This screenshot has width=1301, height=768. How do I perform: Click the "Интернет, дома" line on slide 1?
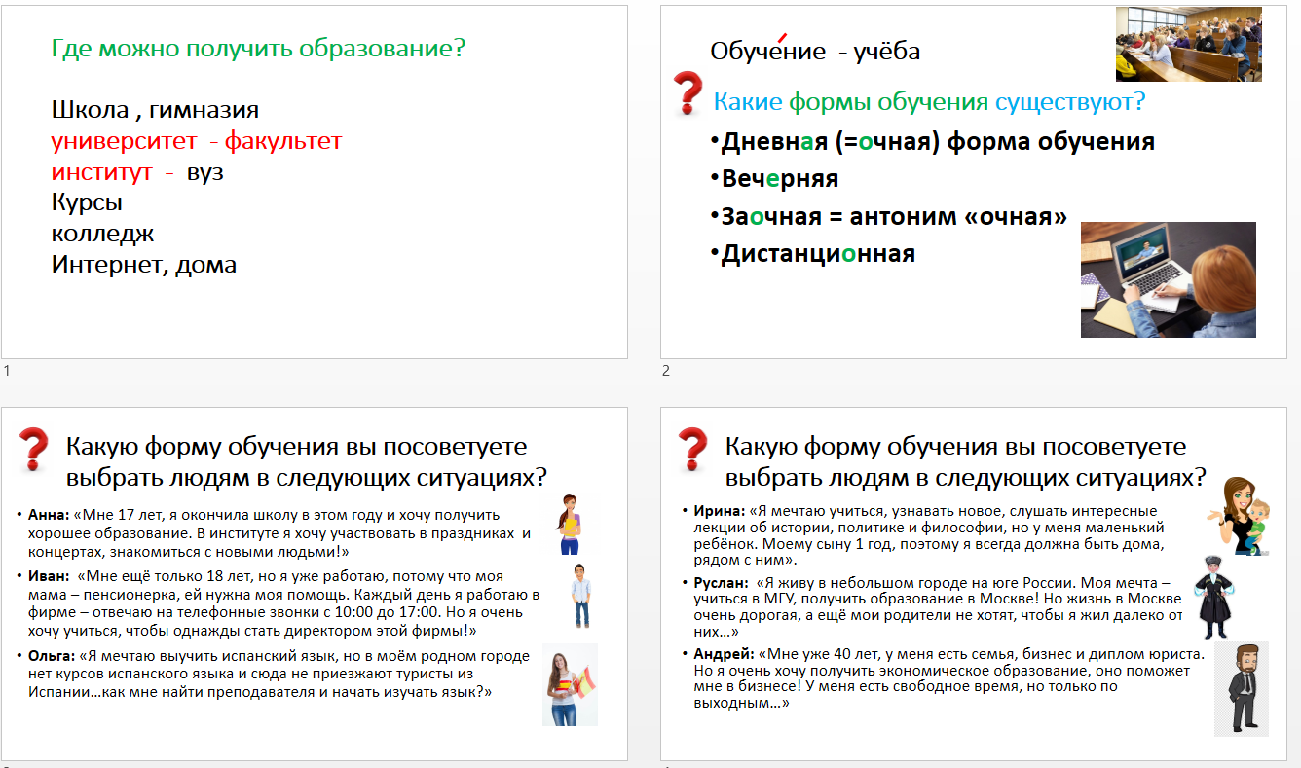[144, 265]
